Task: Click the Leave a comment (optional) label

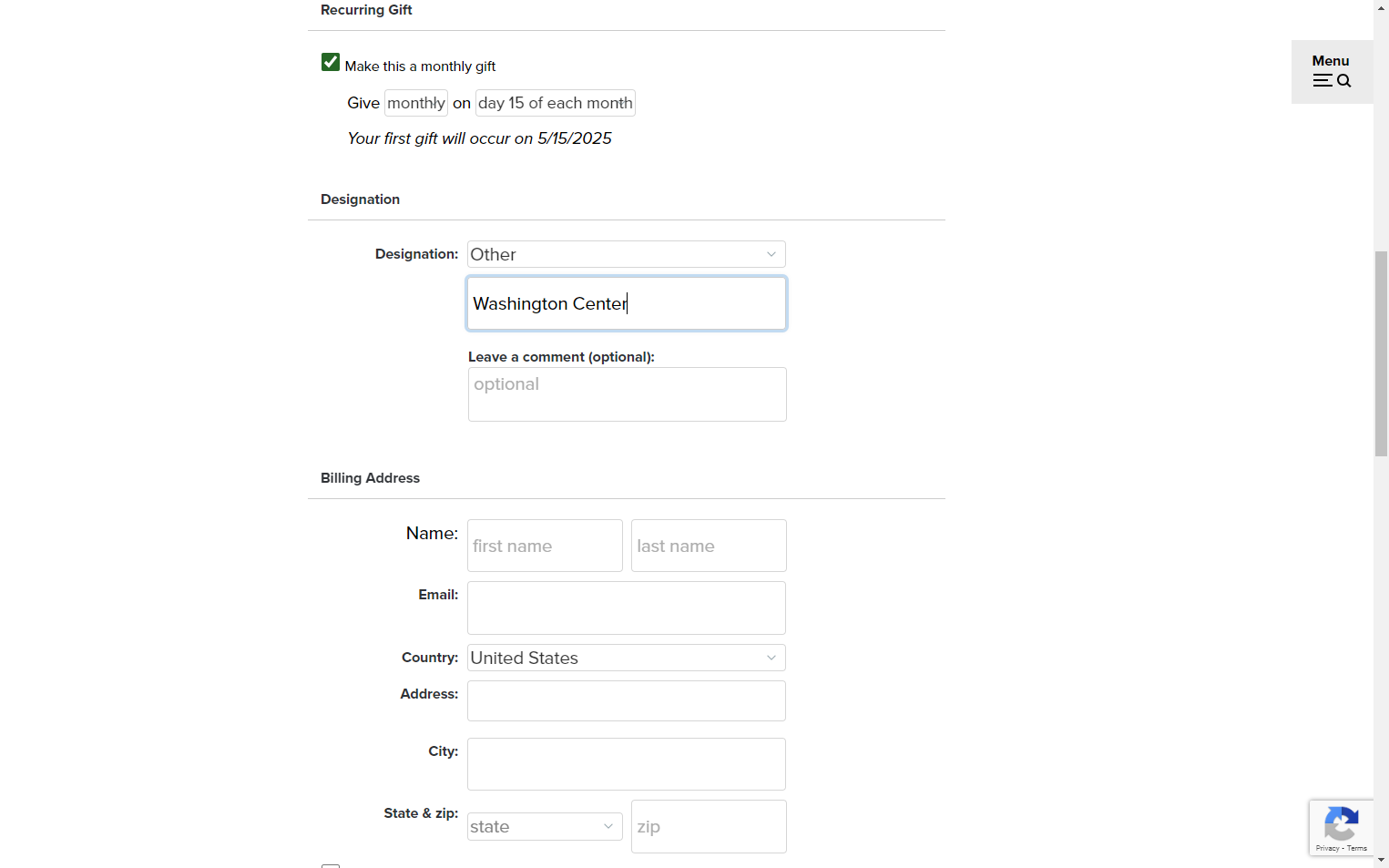Action: tap(561, 357)
